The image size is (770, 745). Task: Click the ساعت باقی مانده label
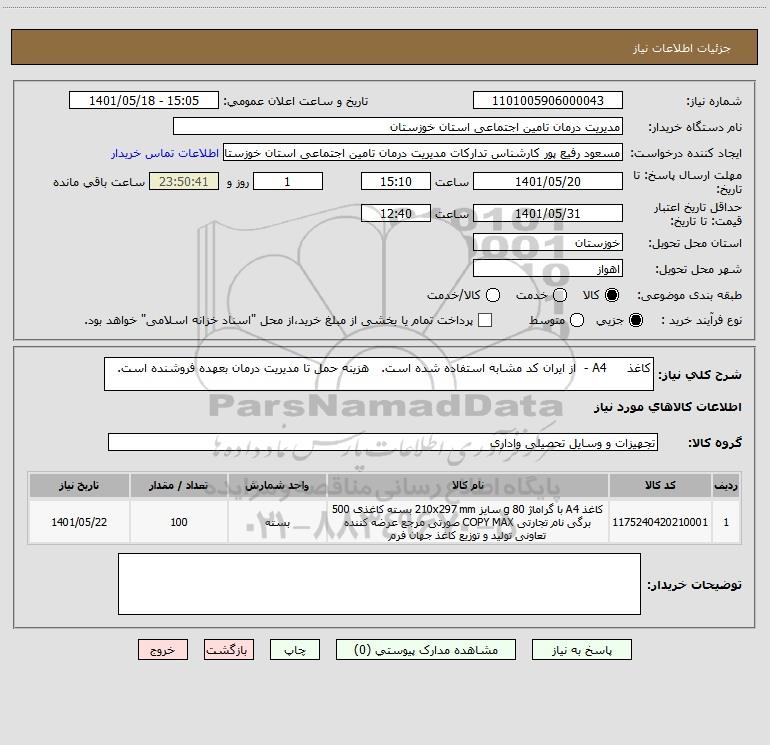point(99,182)
